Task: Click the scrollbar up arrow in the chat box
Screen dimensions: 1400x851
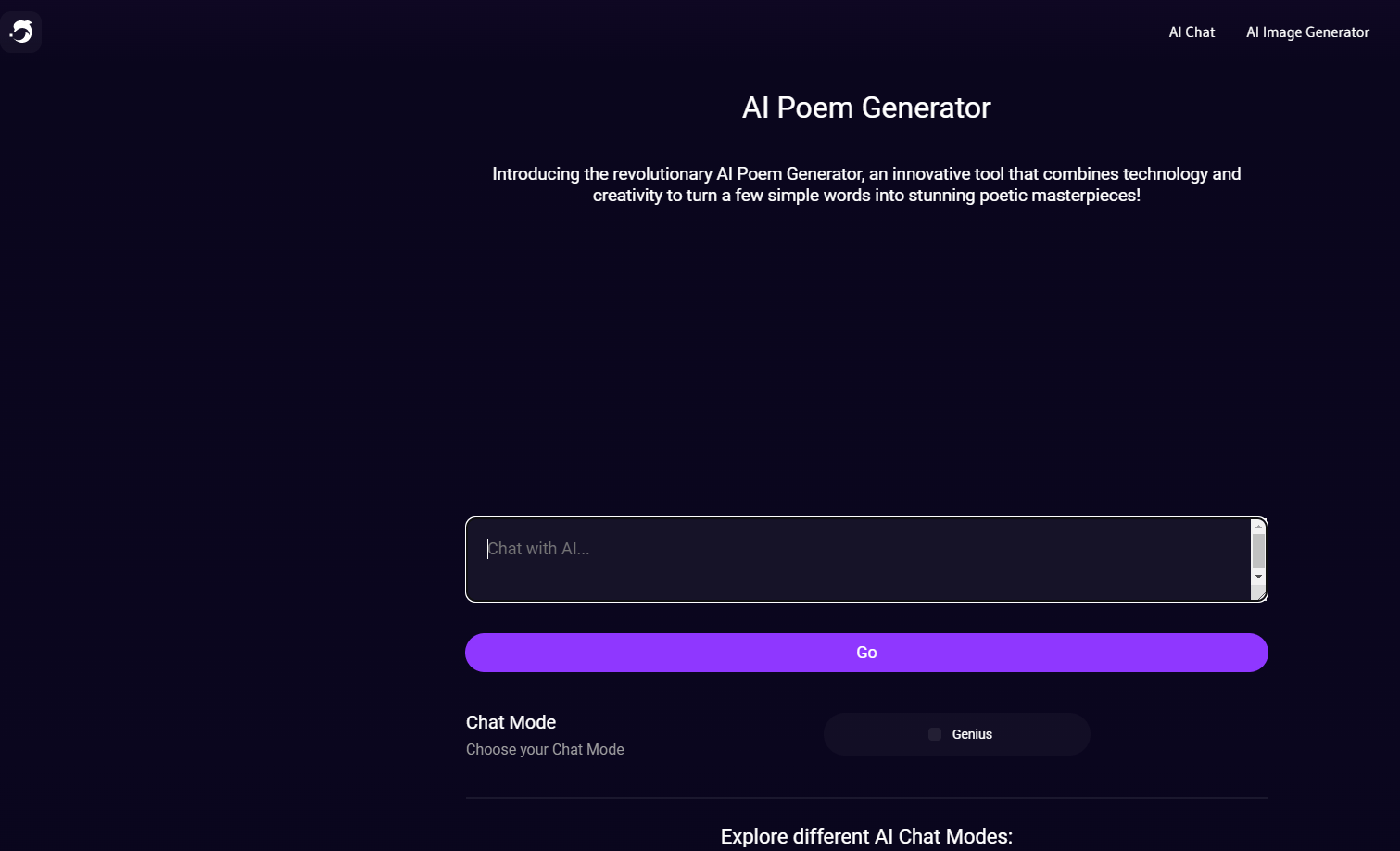Action: (1258, 527)
